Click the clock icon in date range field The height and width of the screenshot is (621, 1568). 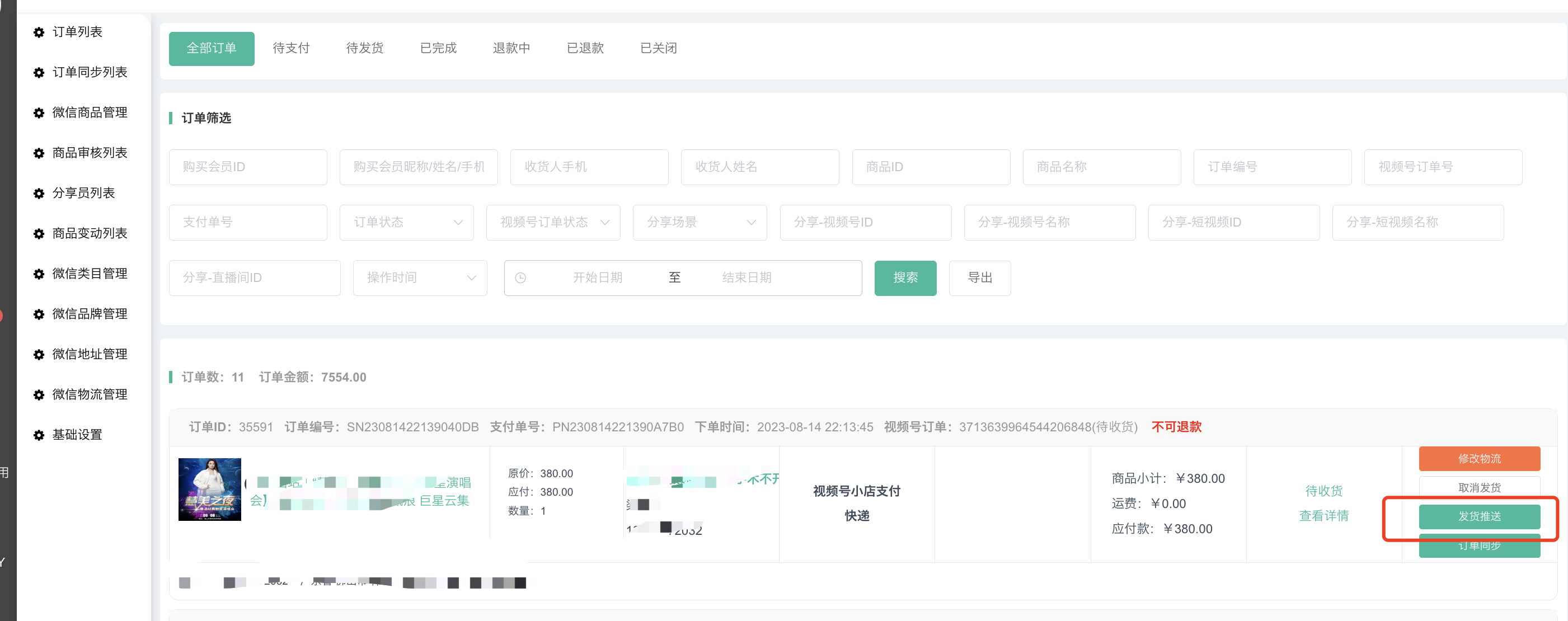tap(520, 277)
